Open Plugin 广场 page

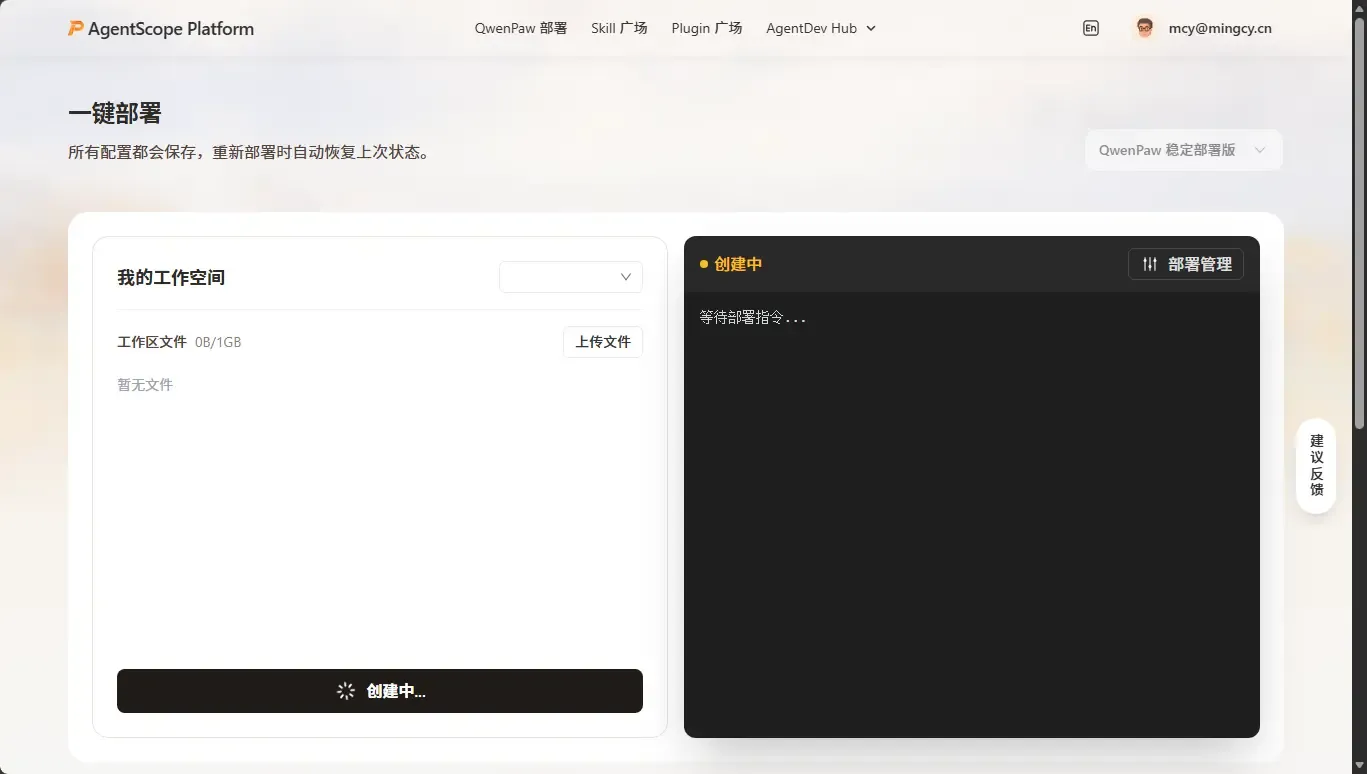click(x=707, y=28)
